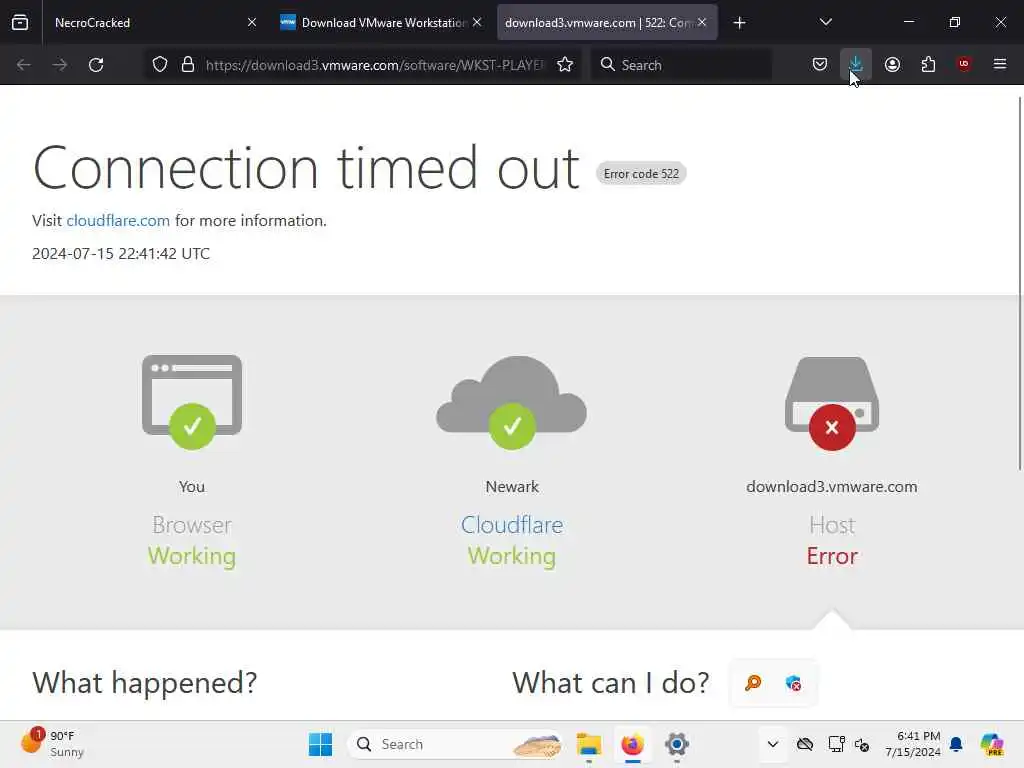The height and width of the screenshot is (768, 1024).
Task: Click the blue shield blocked icon
Action: coord(793,683)
